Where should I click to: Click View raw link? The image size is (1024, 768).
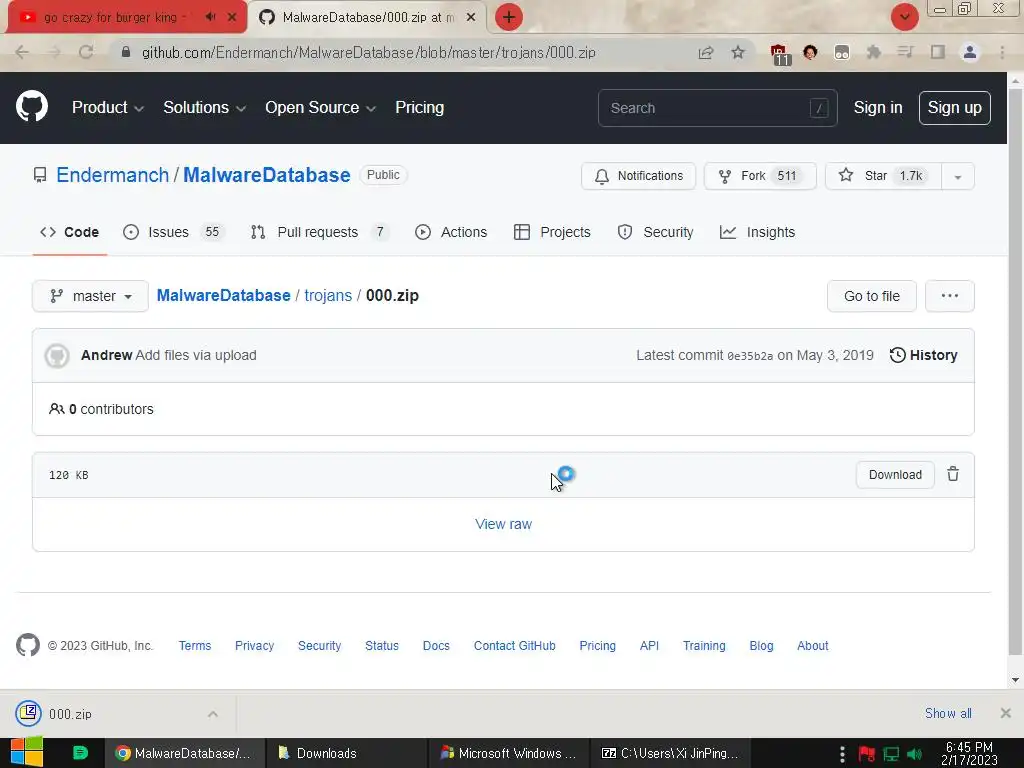(x=503, y=524)
